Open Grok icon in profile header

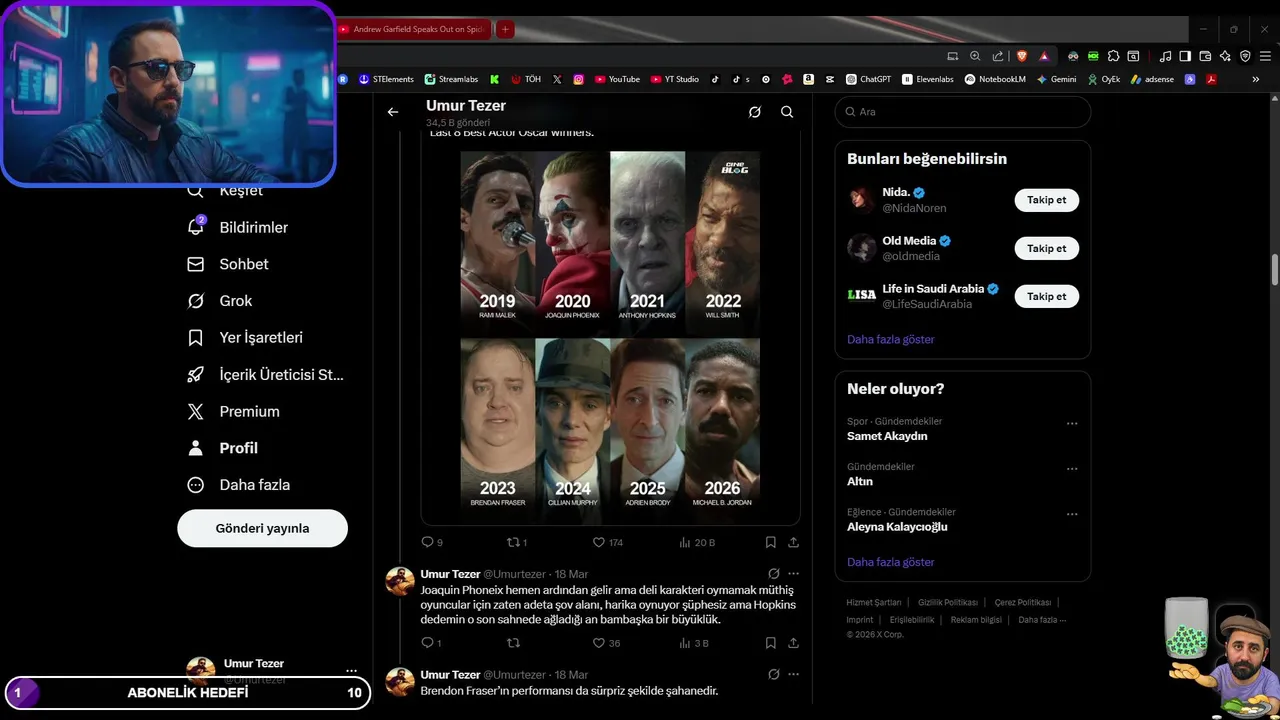[x=755, y=112]
